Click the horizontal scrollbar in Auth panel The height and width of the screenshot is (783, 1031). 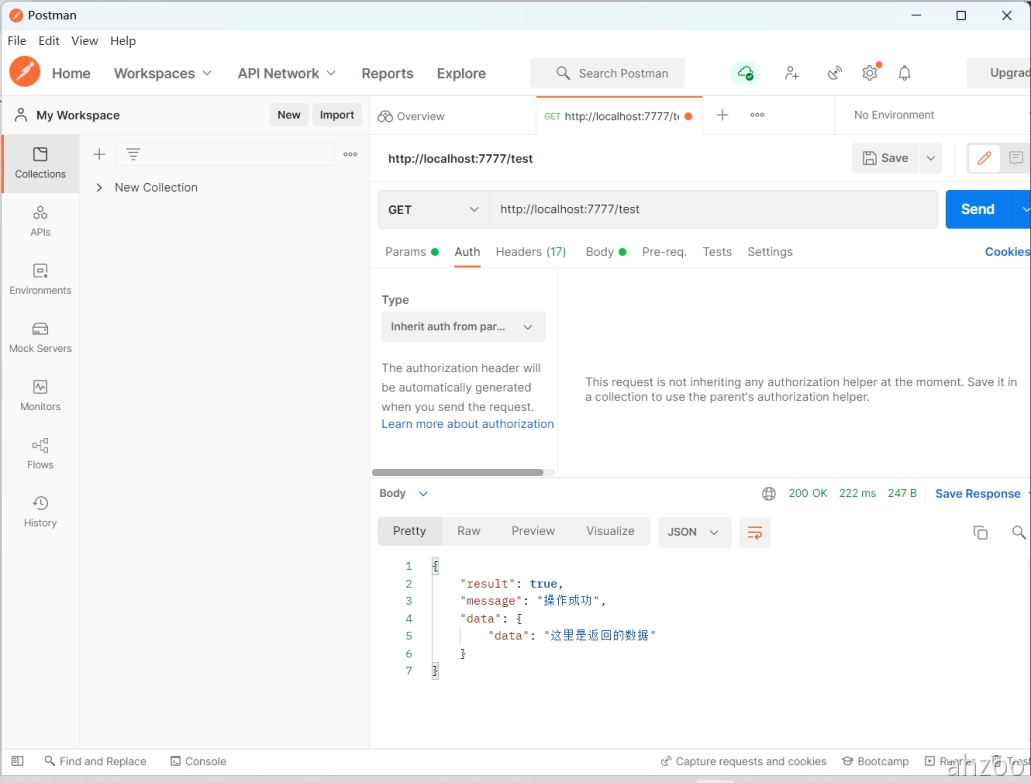tap(458, 472)
